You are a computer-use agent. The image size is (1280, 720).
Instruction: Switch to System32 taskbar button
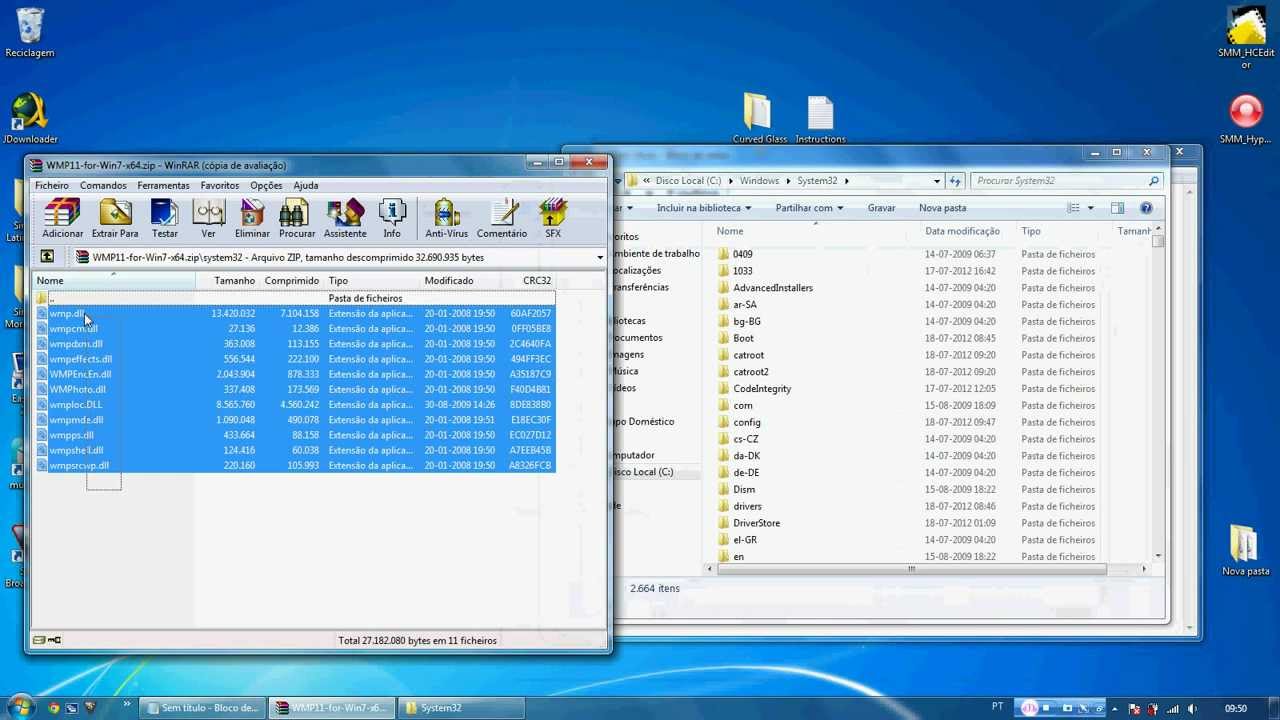point(461,708)
